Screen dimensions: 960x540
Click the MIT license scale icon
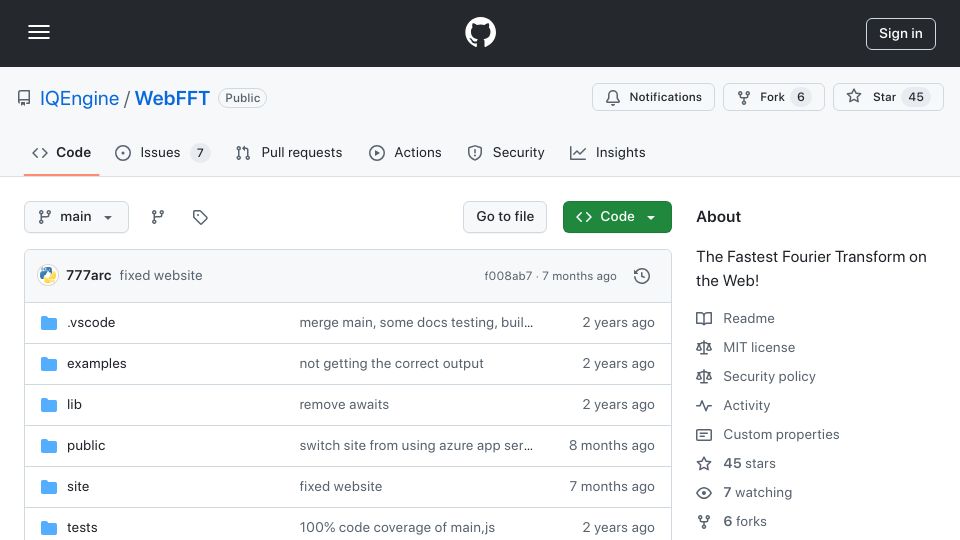point(704,347)
